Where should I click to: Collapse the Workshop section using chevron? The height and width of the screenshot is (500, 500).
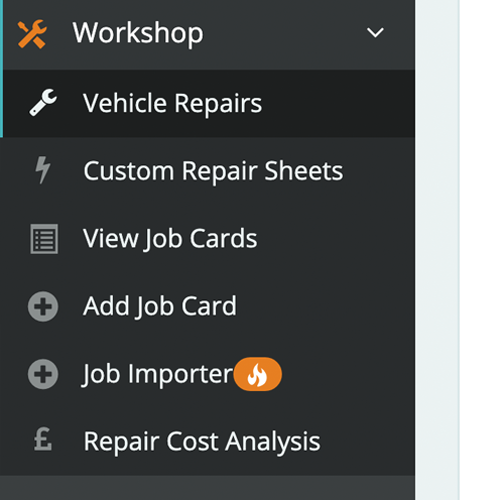point(375,33)
